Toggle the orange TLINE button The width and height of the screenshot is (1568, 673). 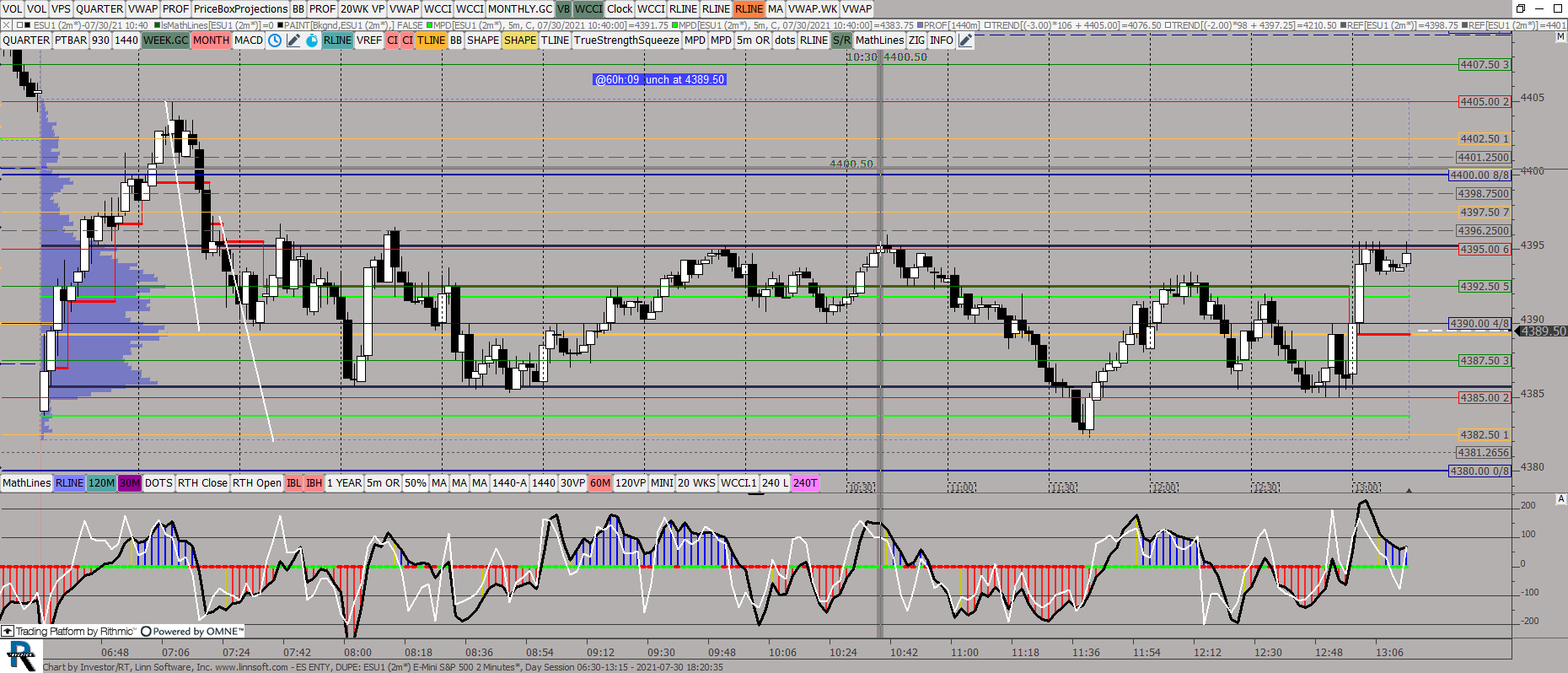coord(431,40)
